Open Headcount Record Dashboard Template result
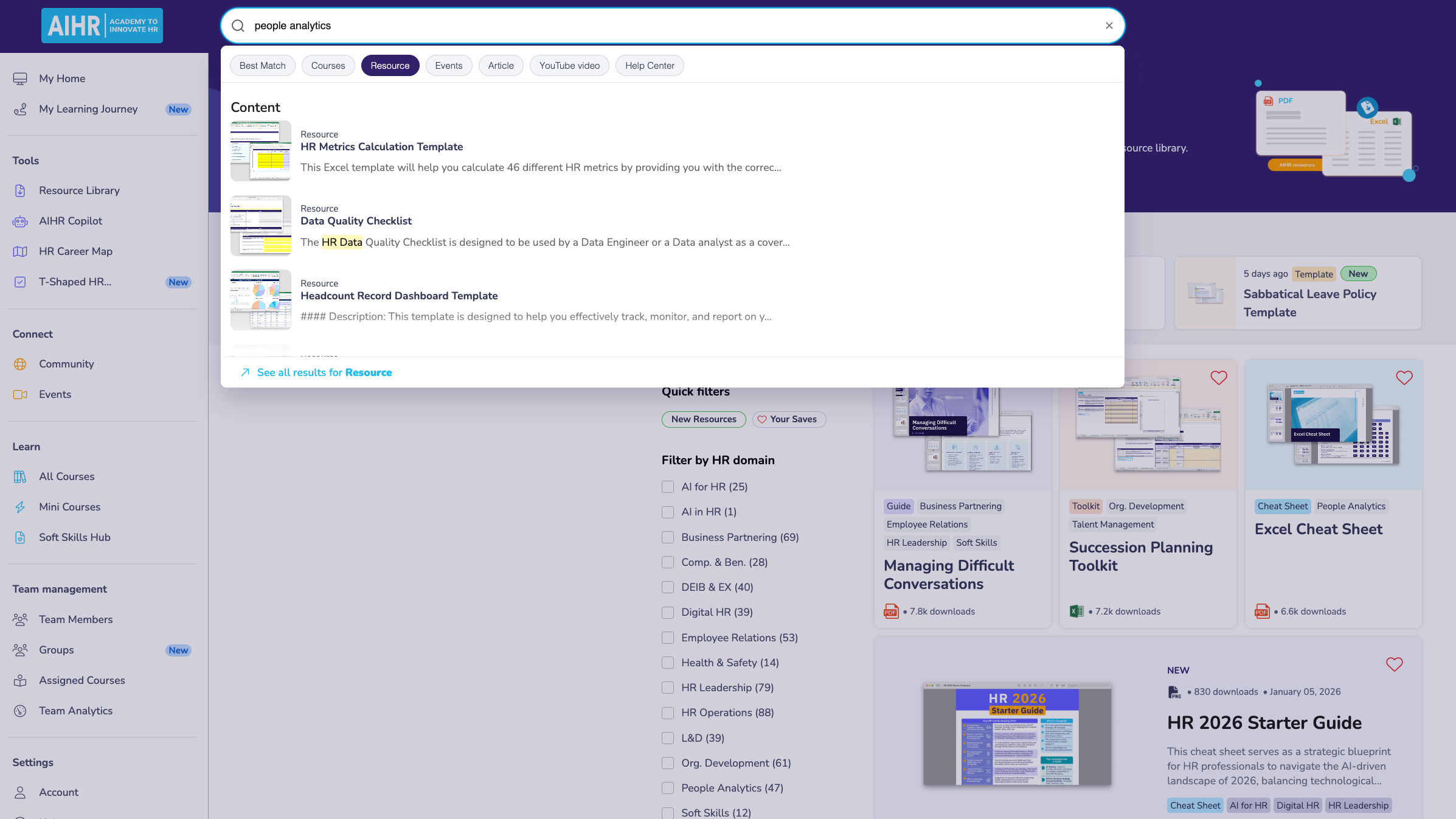The height and width of the screenshot is (819, 1456). pyautogui.click(x=399, y=296)
